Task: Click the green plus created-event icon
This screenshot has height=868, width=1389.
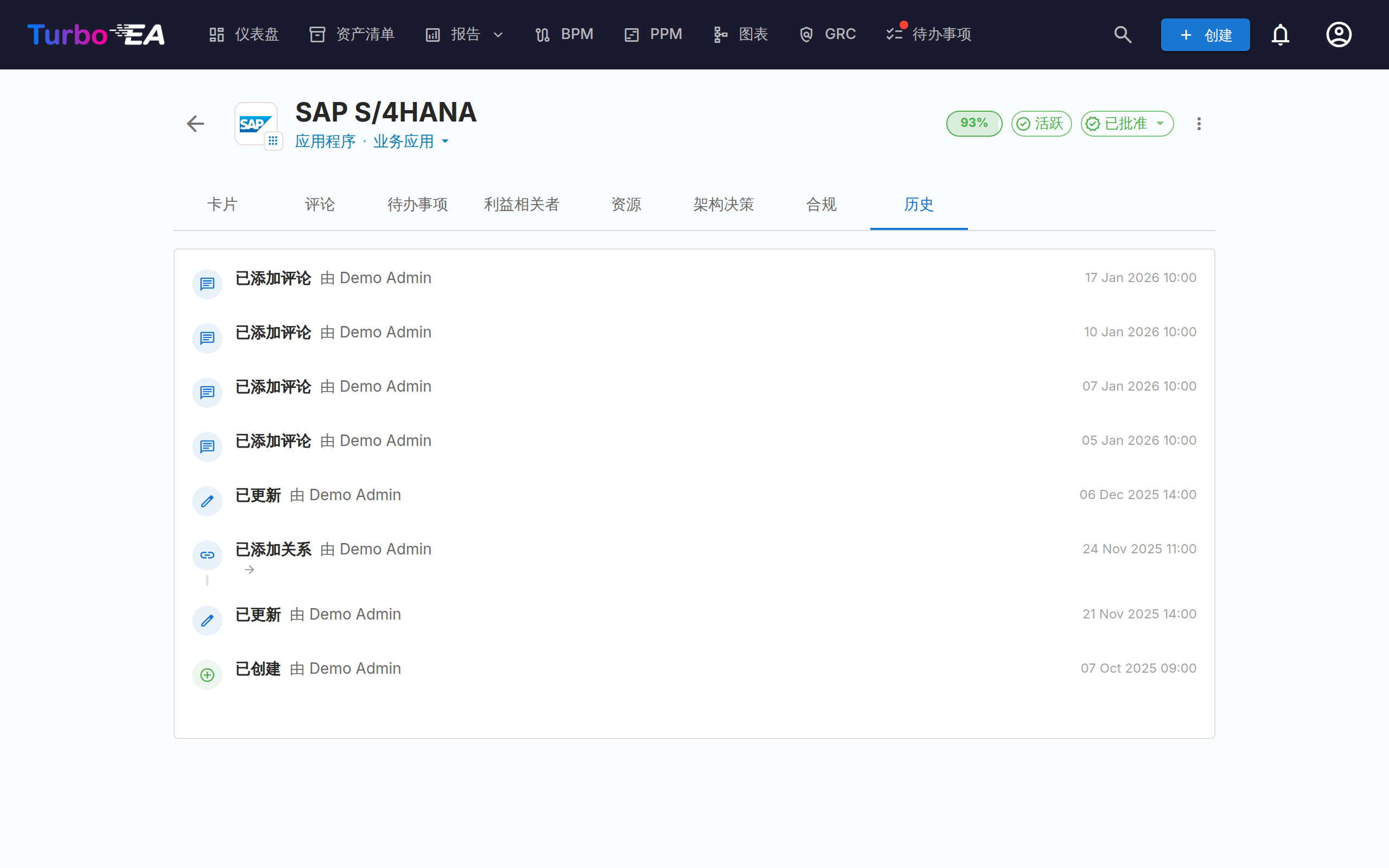Action: [207, 674]
